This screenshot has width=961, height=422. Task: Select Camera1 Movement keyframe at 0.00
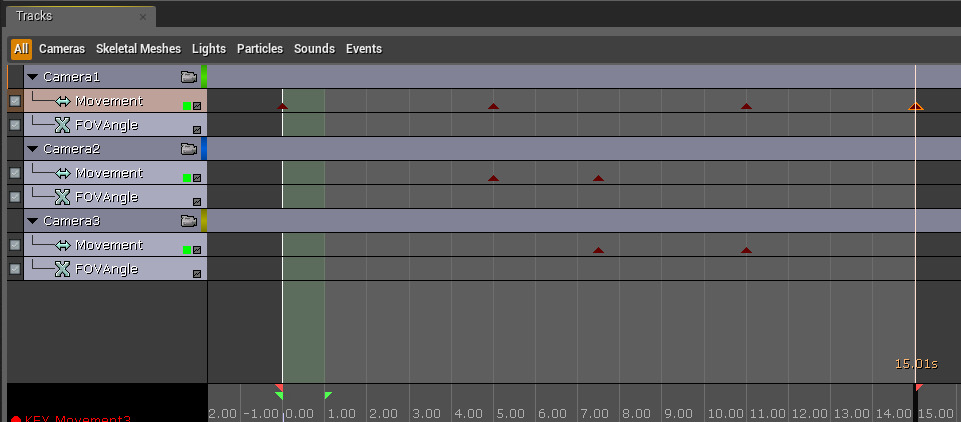tap(282, 107)
